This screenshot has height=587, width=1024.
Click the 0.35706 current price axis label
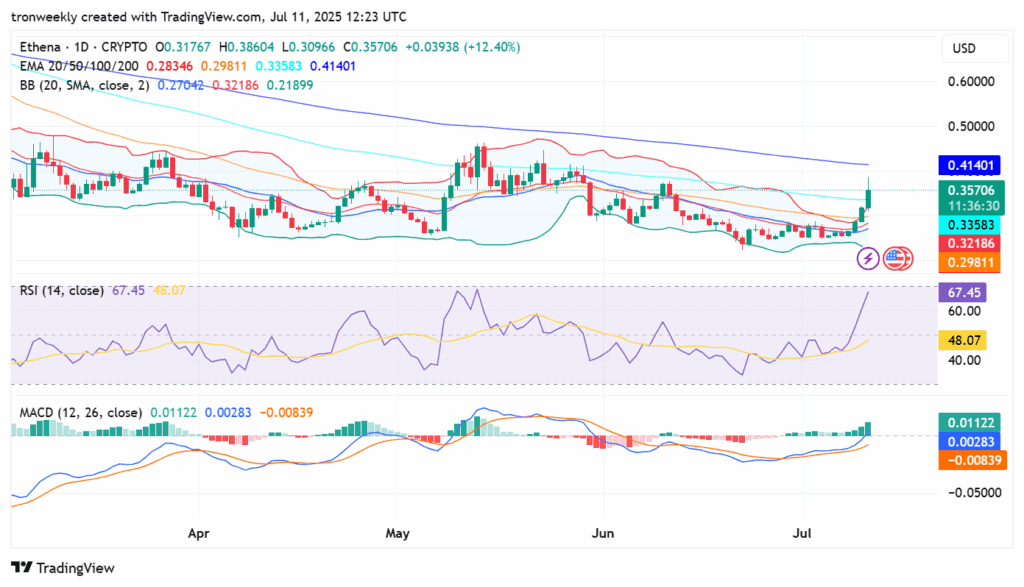(x=971, y=190)
